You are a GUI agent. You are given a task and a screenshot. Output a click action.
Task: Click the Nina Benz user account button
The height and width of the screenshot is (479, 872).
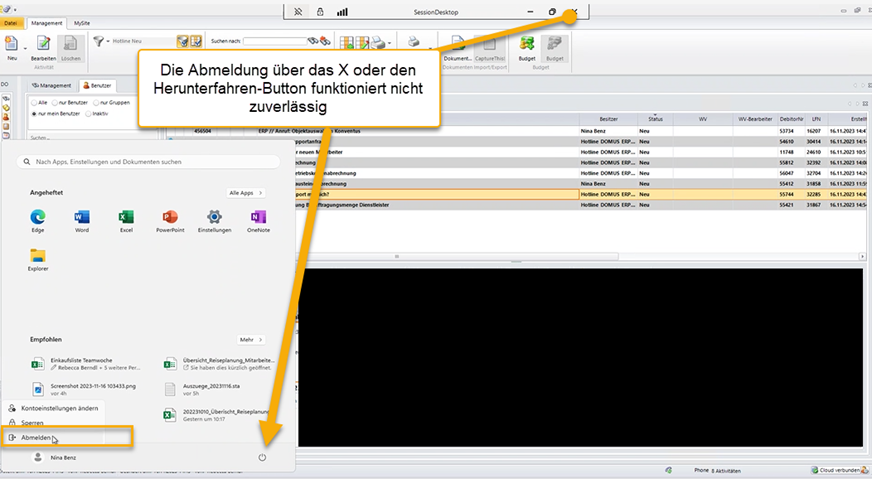coord(54,457)
